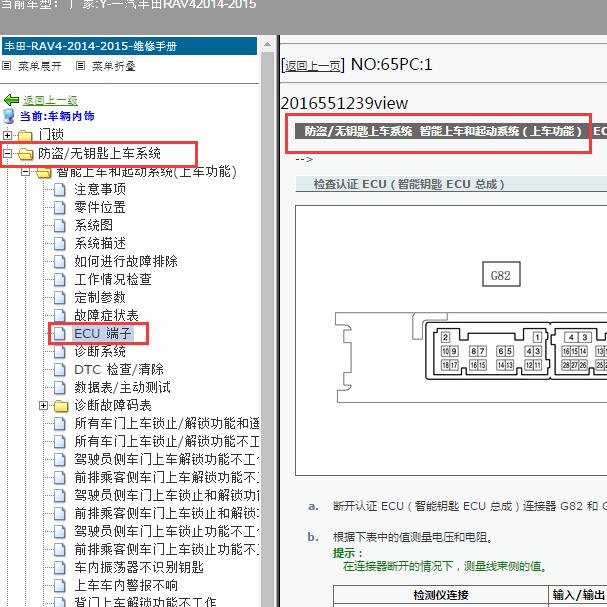This screenshot has width=607, height=607.
Task: Click the 定制参数 document icon
Action: (x=59, y=297)
